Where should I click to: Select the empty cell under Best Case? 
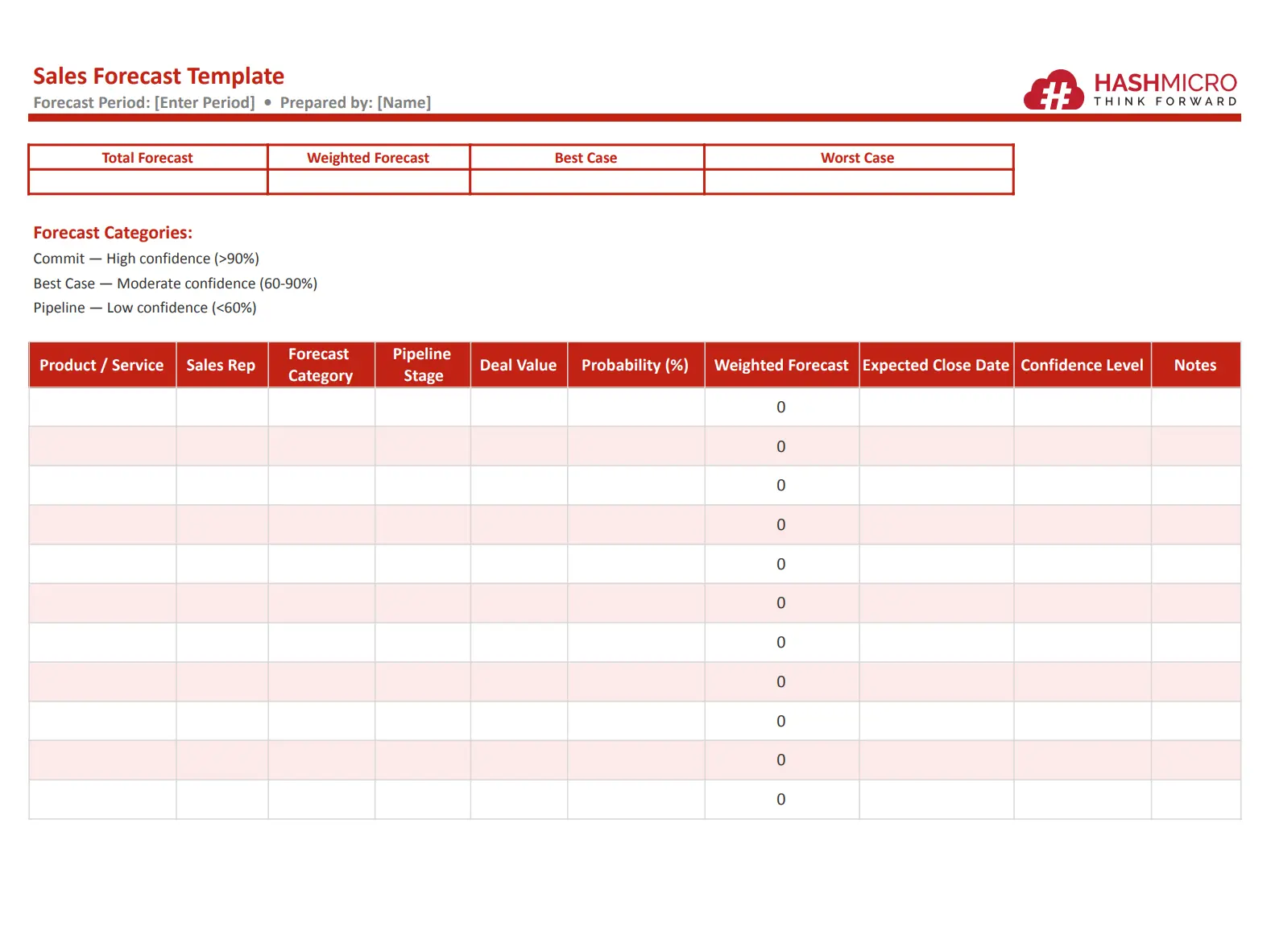pos(586,182)
